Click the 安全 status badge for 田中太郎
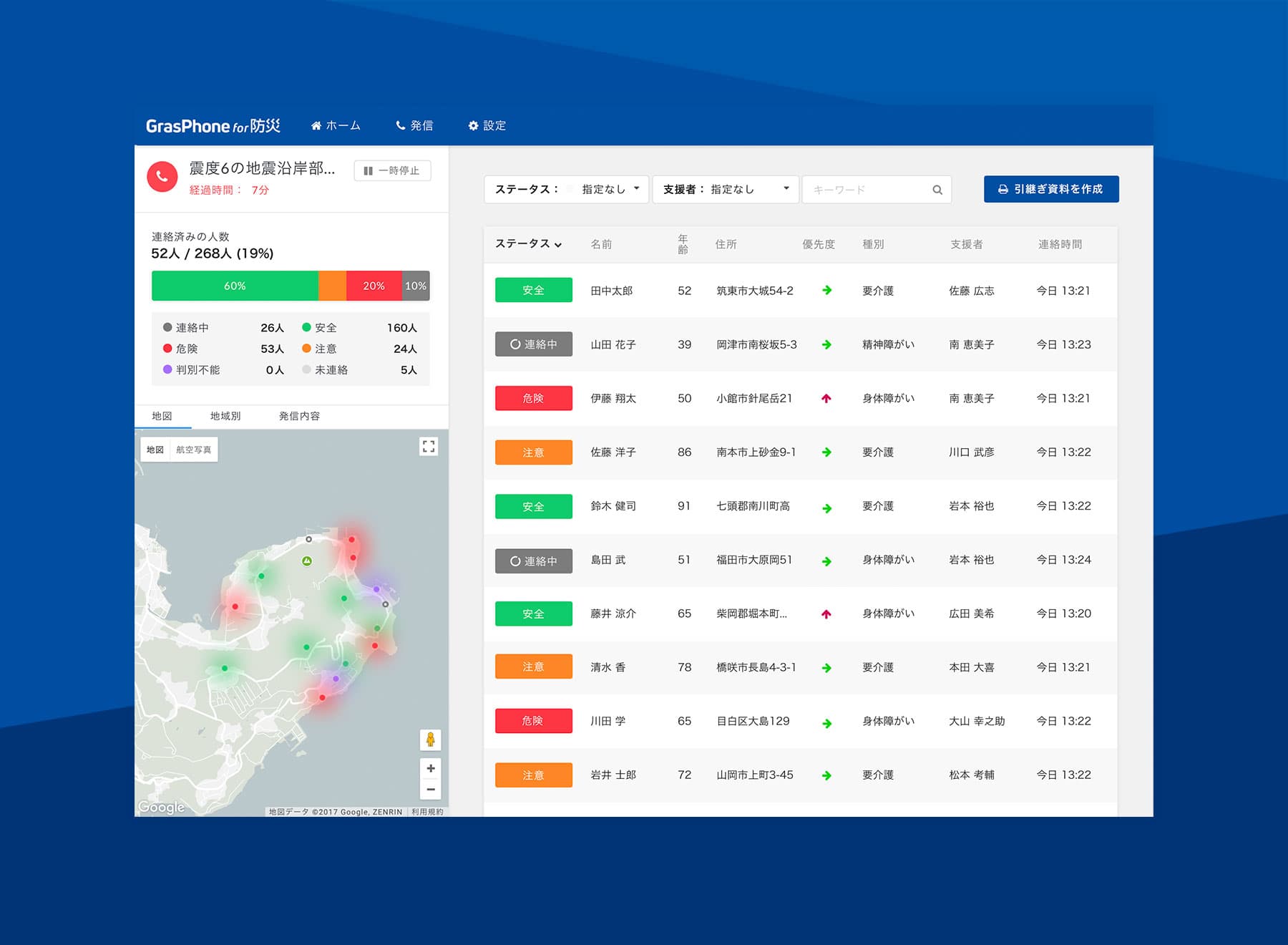This screenshot has height=945, width=1288. [534, 290]
